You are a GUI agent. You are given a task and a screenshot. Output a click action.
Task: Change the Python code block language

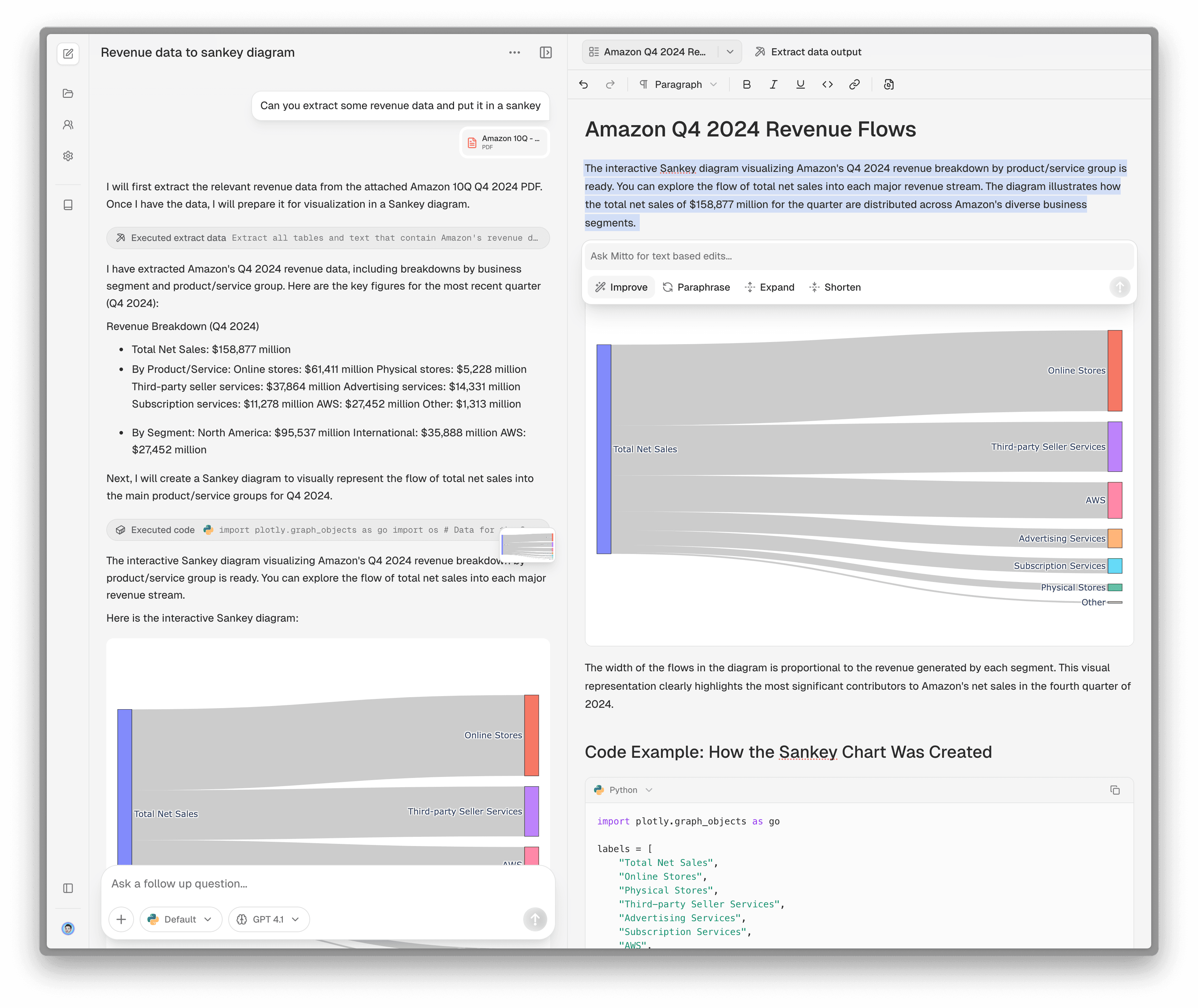[623, 790]
